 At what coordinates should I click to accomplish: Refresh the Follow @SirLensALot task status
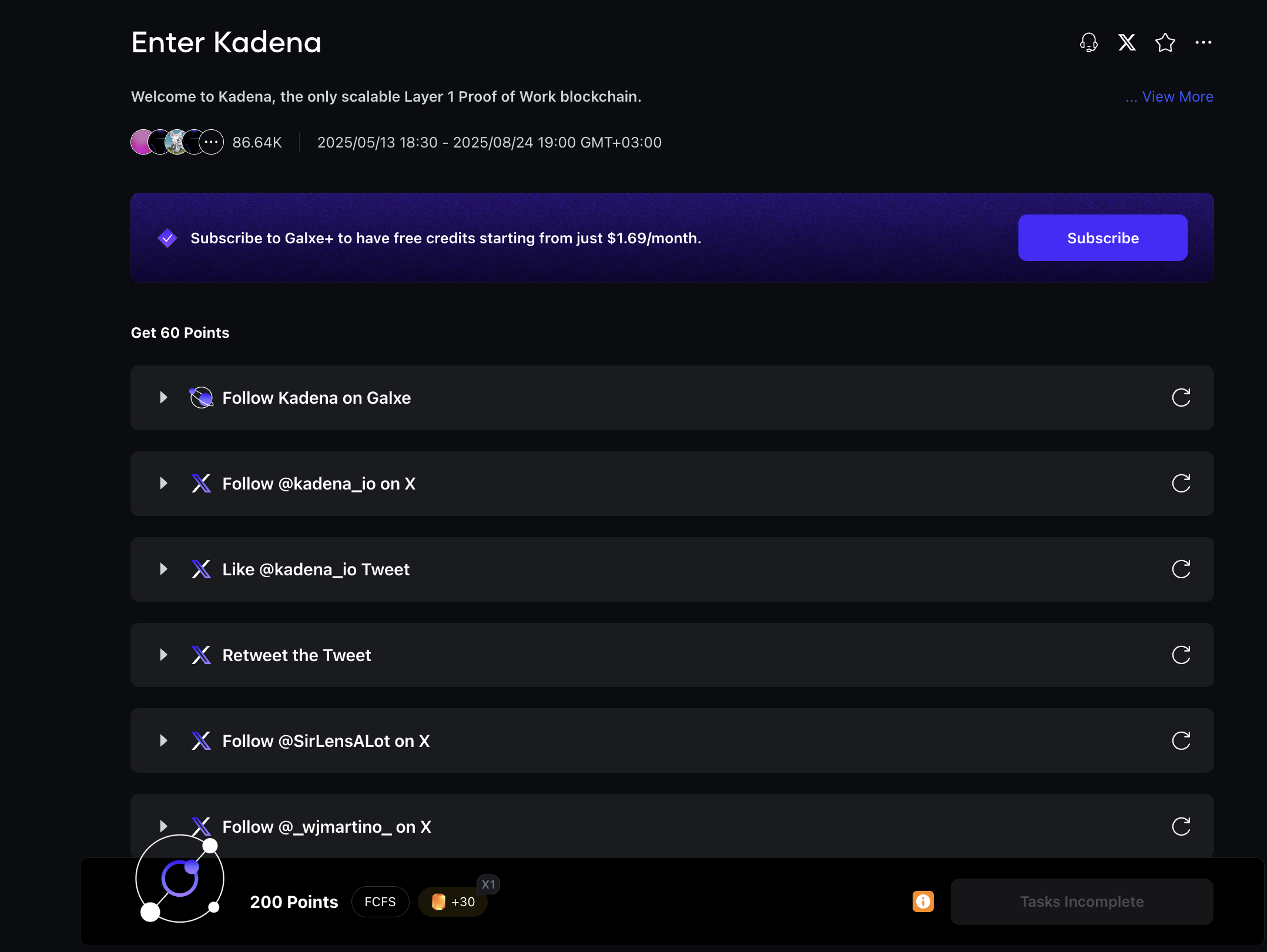pyautogui.click(x=1181, y=740)
